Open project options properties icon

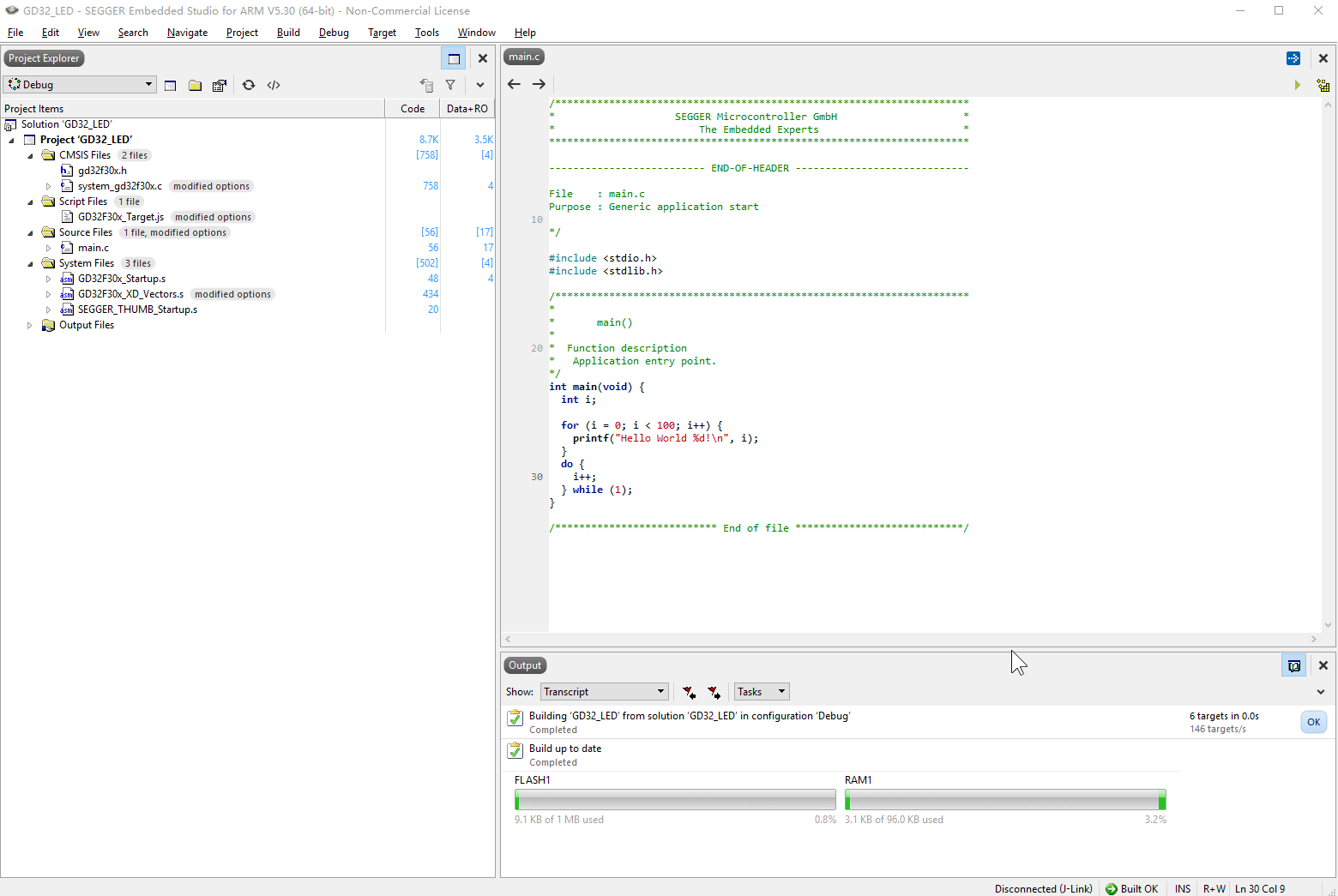[x=220, y=85]
